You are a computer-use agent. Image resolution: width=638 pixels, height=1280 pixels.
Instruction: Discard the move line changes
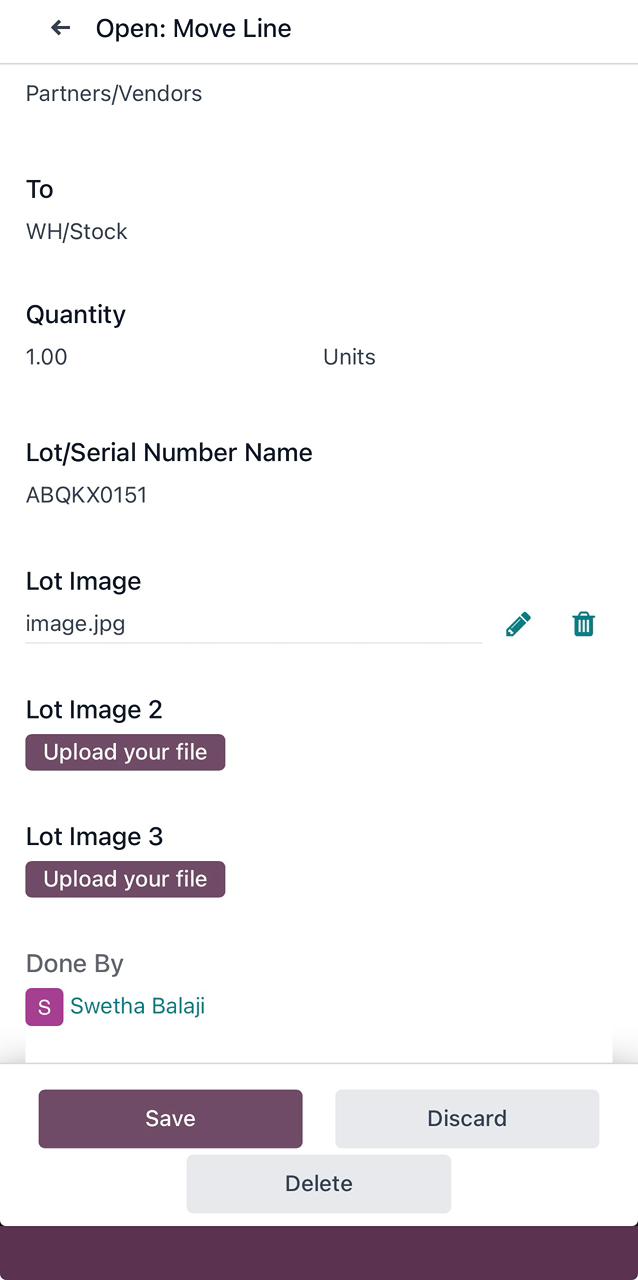[x=467, y=1118]
